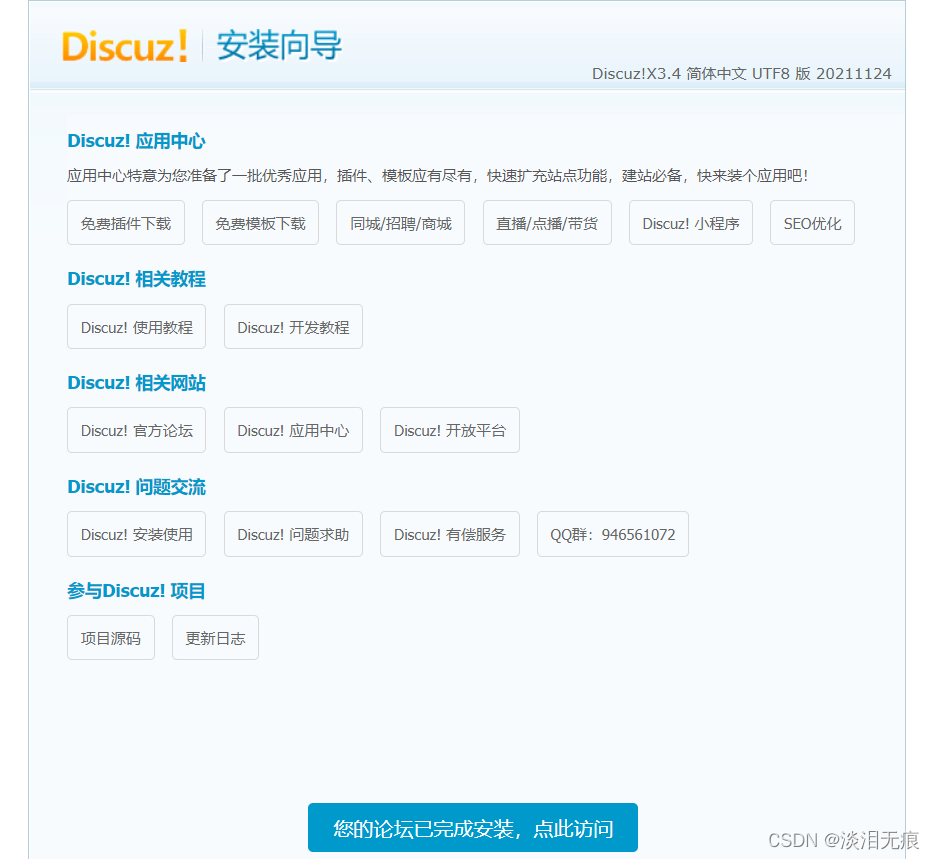Click the 应用中心特意为您准备 description text
The width and height of the screenshot is (935, 859).
tap(437, 176)
